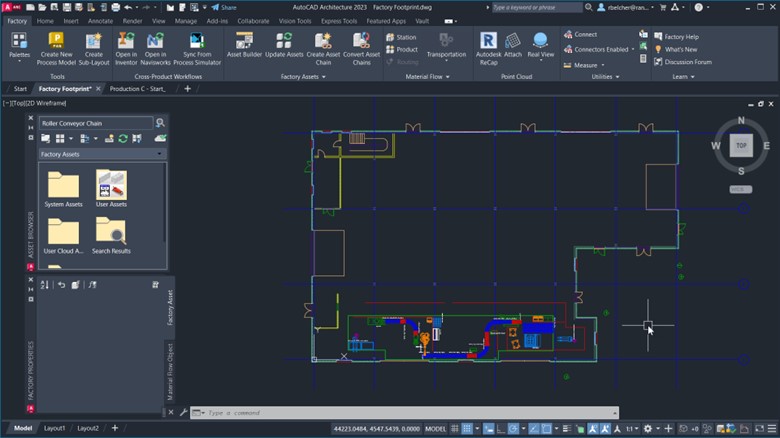780x438 pixels.
Task: Click asset search magnifier icon
Action: click(160, 122)
